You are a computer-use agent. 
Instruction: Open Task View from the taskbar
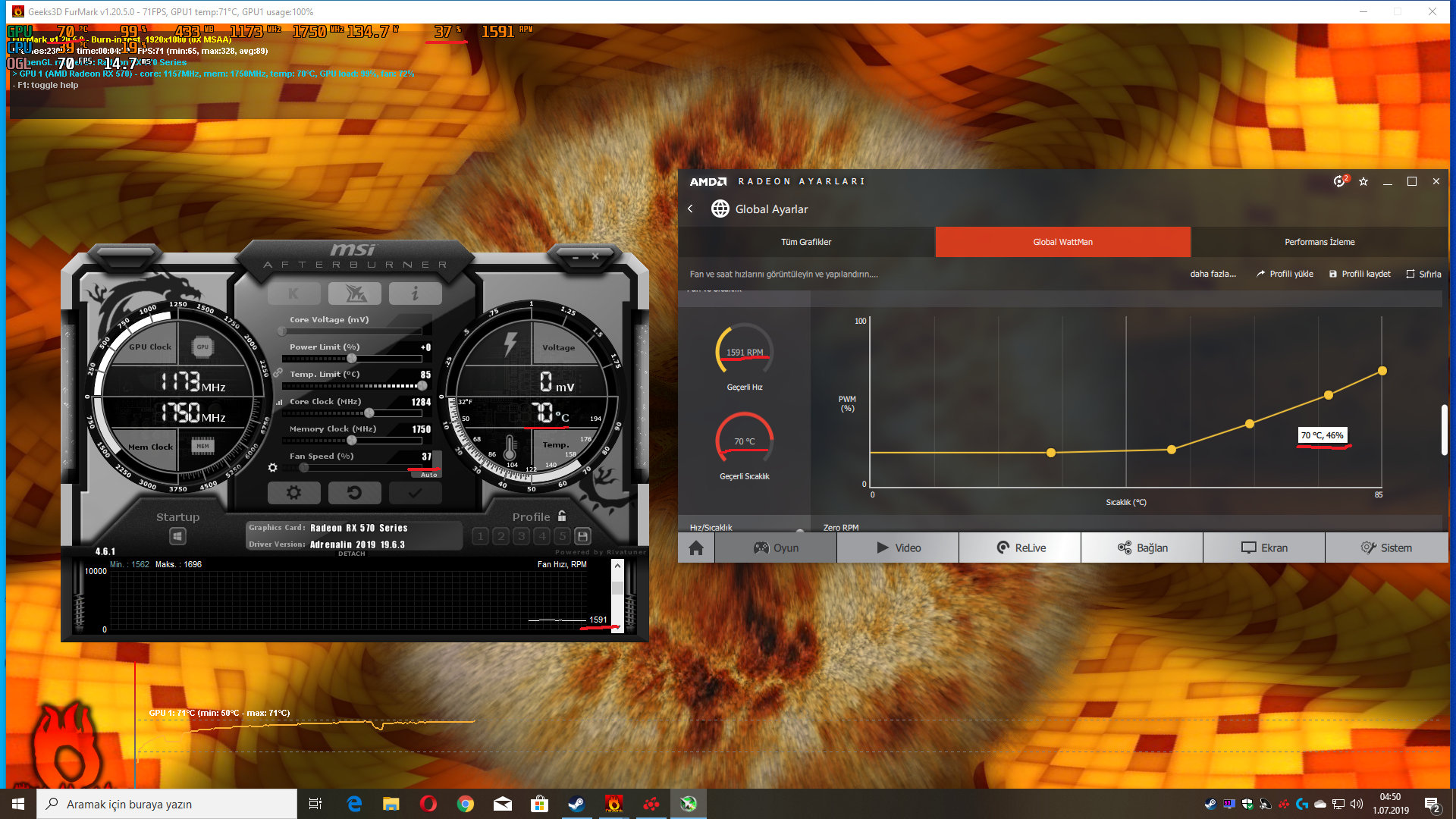tap(315, 804)
